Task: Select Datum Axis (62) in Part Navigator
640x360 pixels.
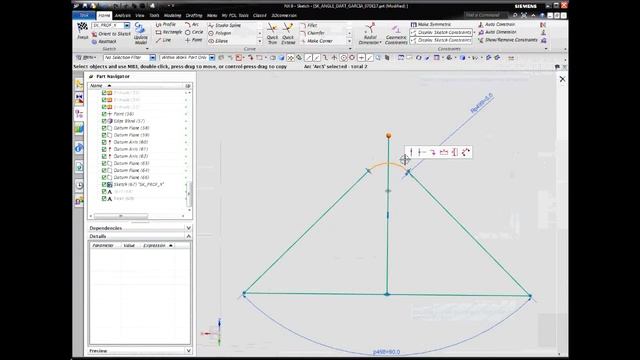Action: tap(131, 156)
